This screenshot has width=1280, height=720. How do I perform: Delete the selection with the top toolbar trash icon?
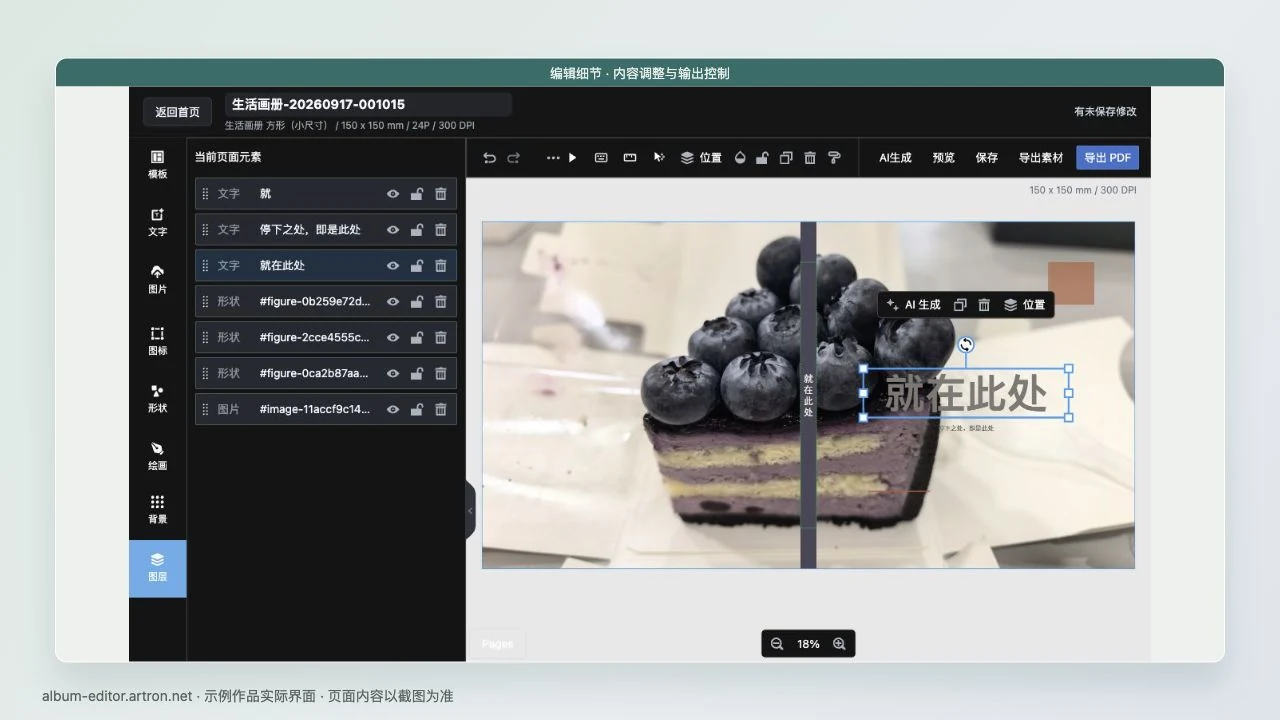(810, 158)
